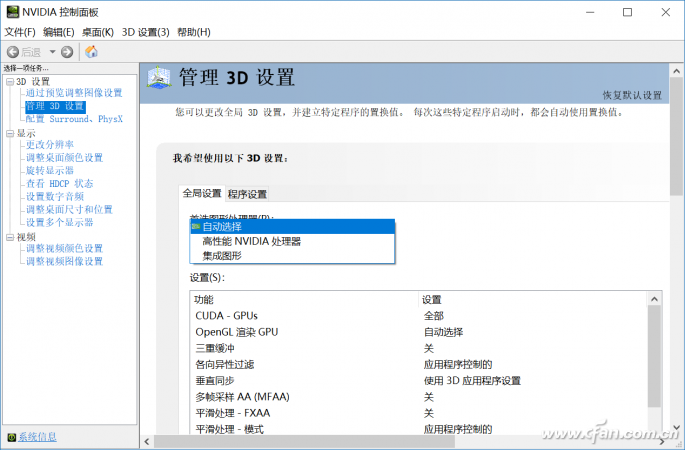Click the settings list scroll up arrow
This screenshot has height=450, width=685.
click(x=654, y=299)
